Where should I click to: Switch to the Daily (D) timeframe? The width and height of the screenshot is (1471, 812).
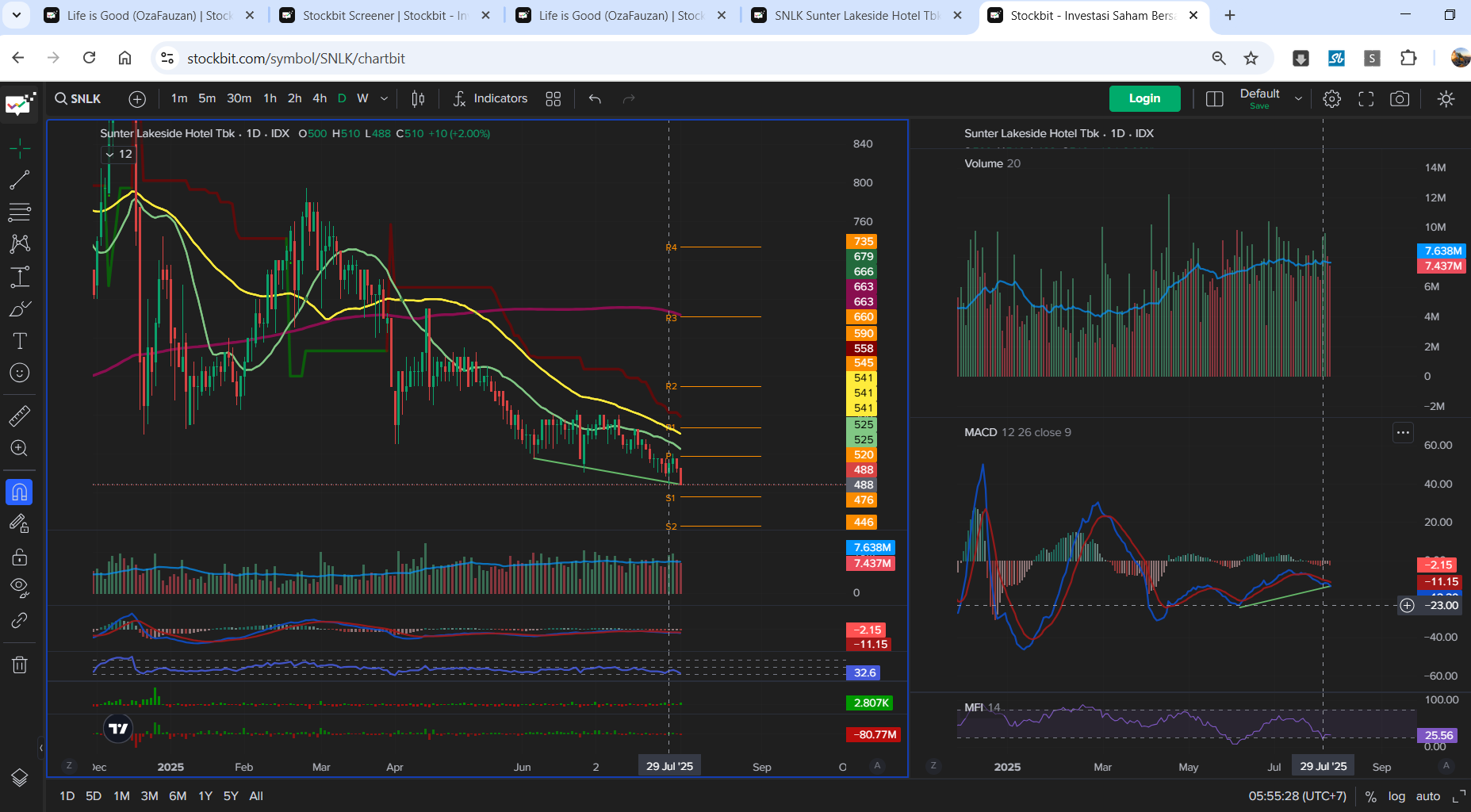342,98
